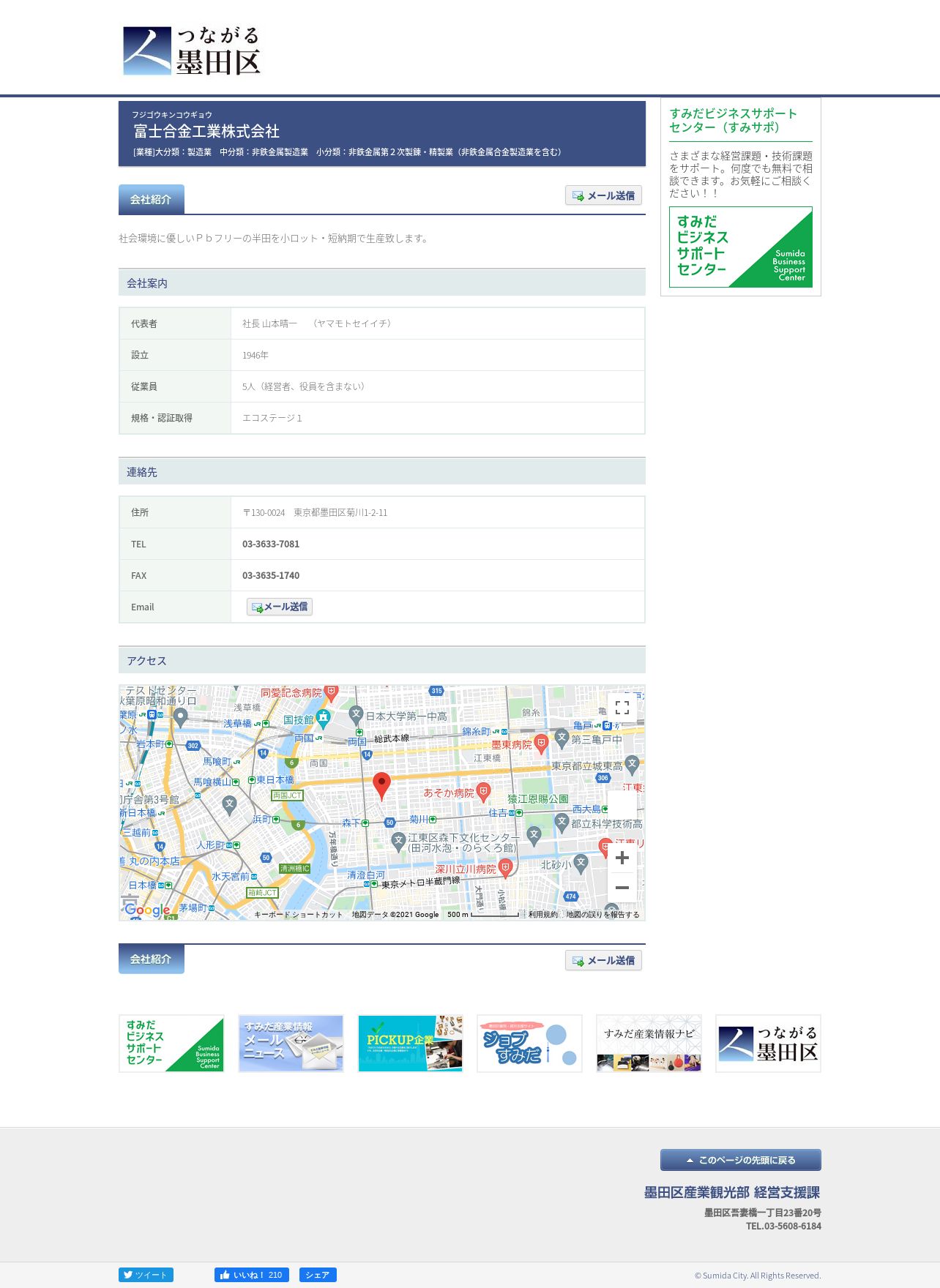
Task: Click the Twitter ツイート button
Action: click(x=146, y=1275)
